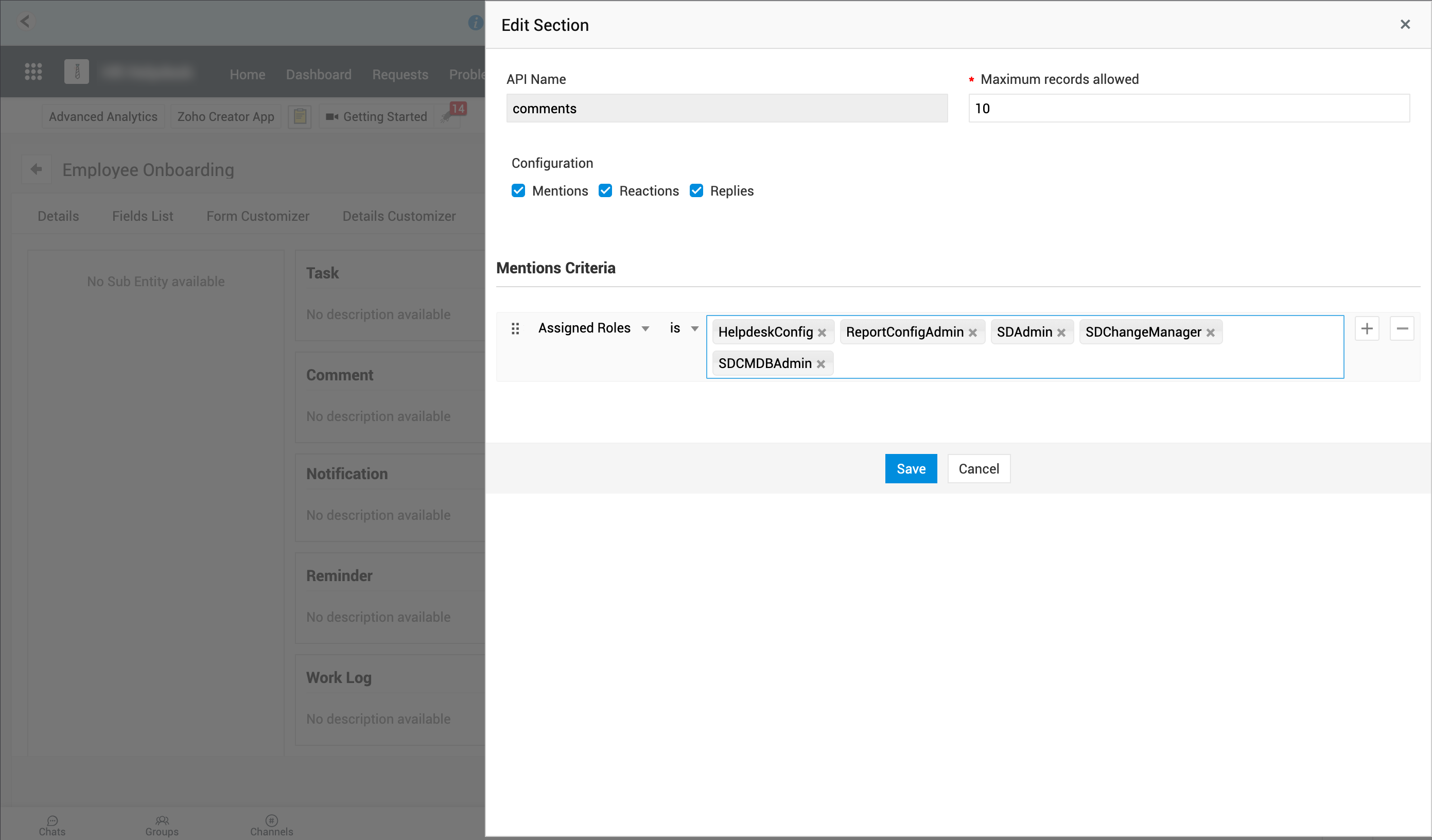Viewport: 1432px width, 840px height.
Task: Remove the HelpdeskConfig role tag
Action: [x=822, y=333]
